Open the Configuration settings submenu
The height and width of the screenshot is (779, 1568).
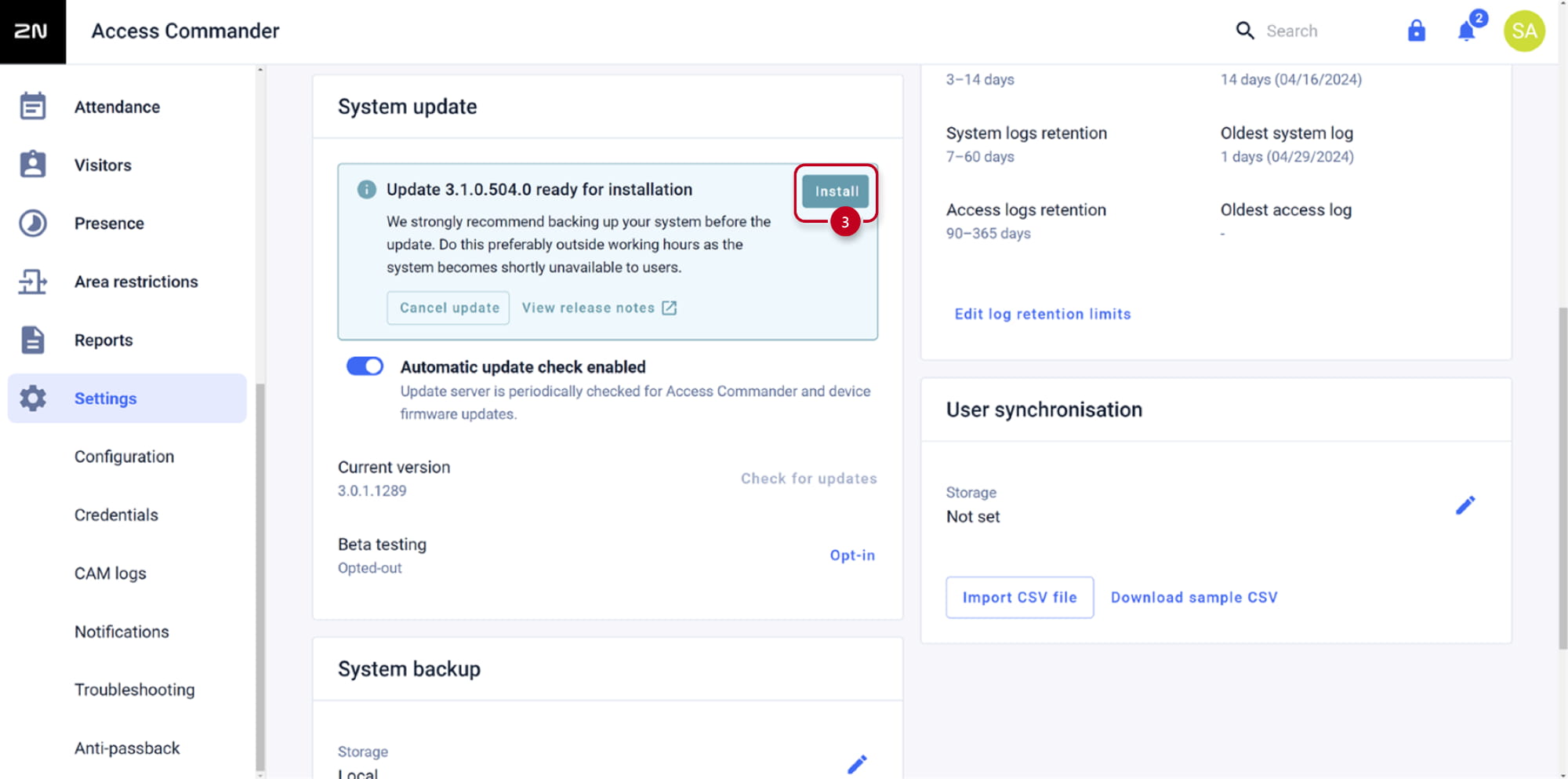click(124, 457)
